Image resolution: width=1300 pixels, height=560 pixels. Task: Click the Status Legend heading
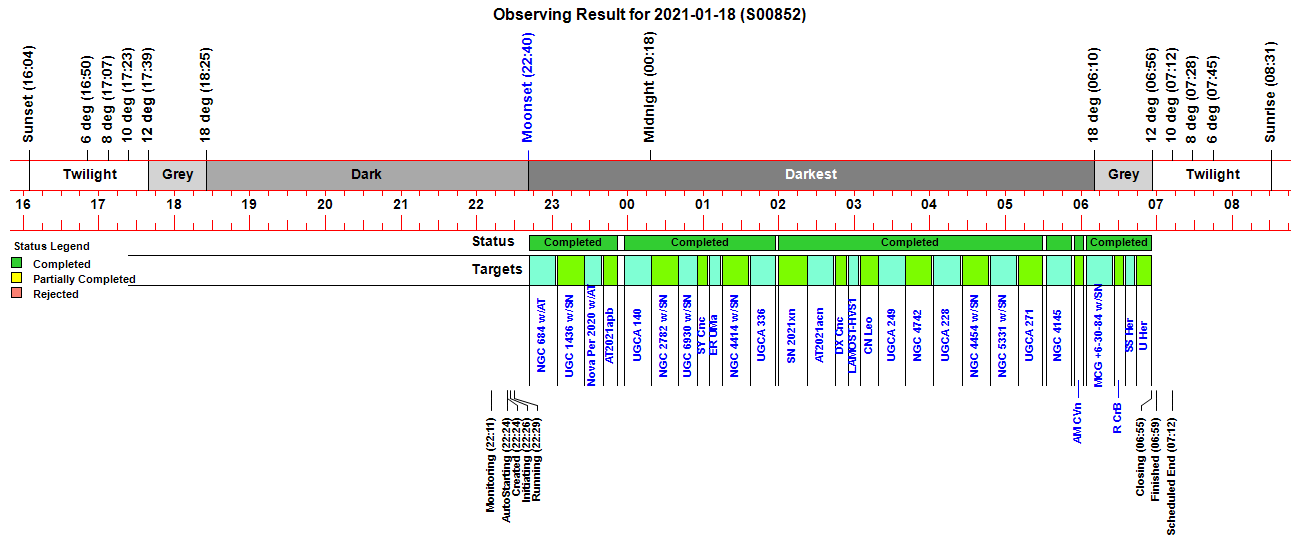(x=51, y=246)
